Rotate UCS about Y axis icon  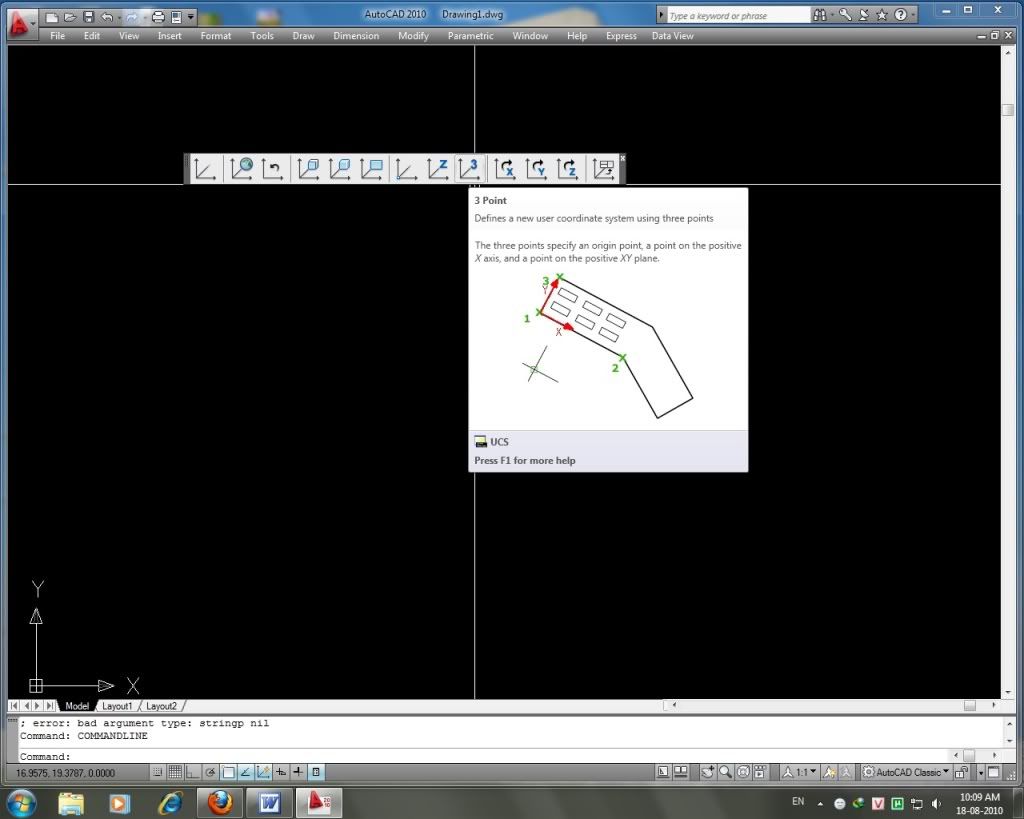[x=536, y=169]
